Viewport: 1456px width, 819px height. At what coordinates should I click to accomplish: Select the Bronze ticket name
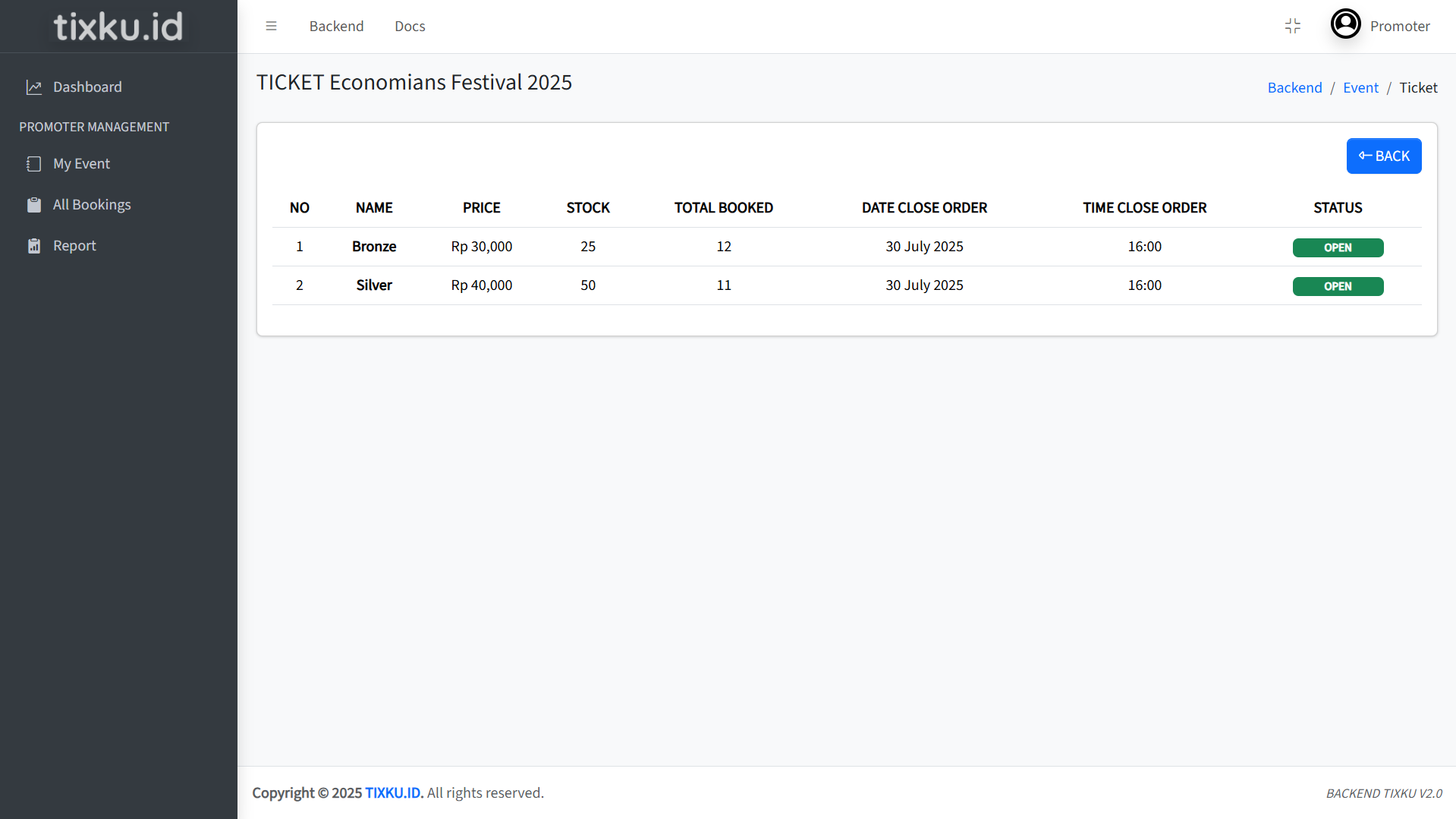(374, 247)
